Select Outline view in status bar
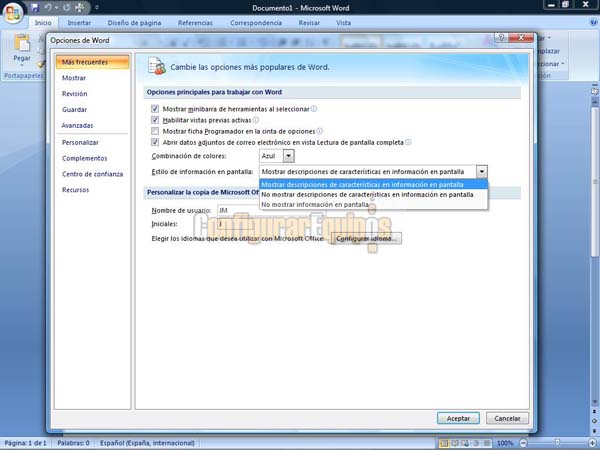Screen dimensions: 600x450 [x=476, y=443]
